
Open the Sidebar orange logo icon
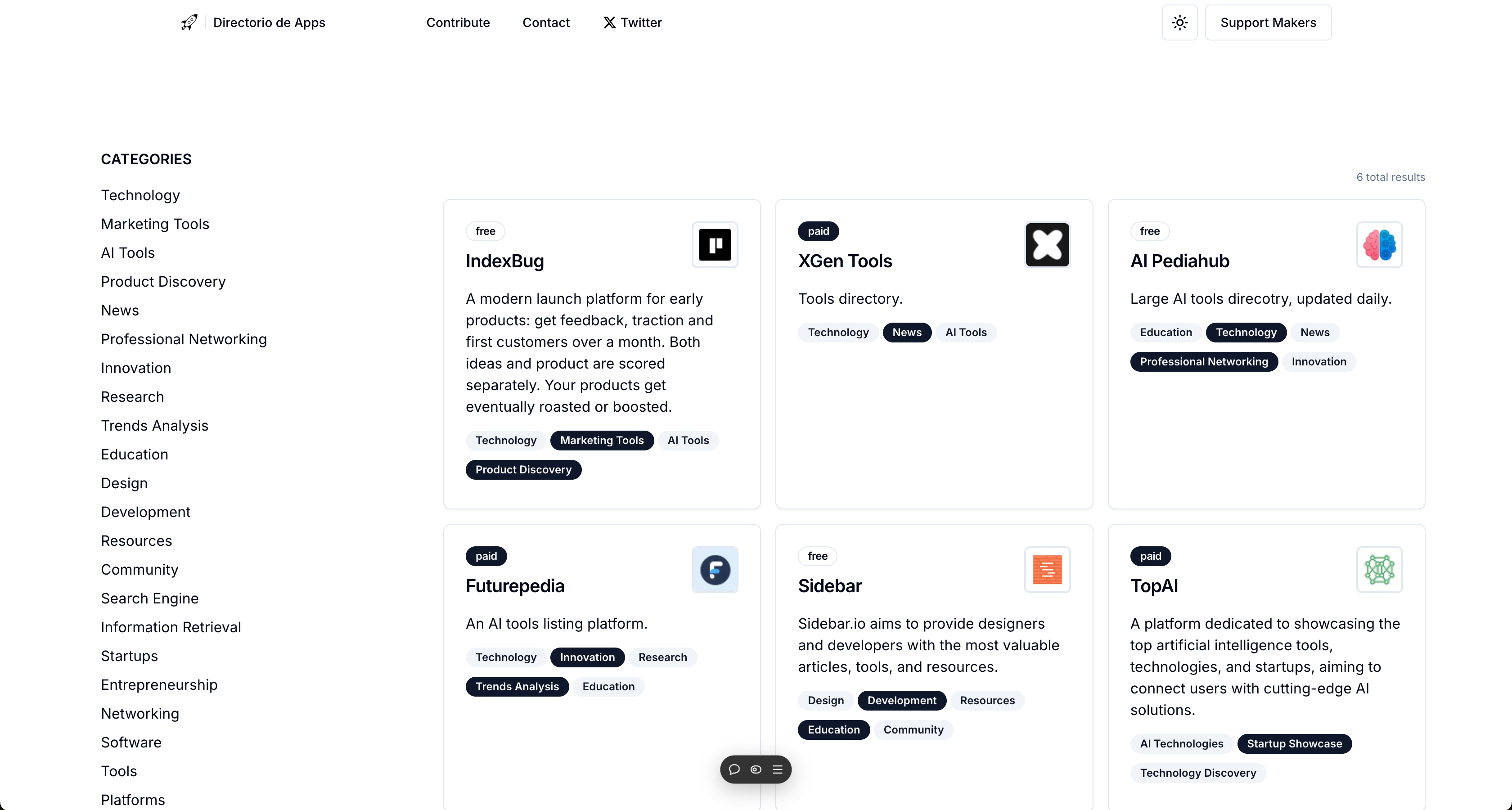(1047, 569)
